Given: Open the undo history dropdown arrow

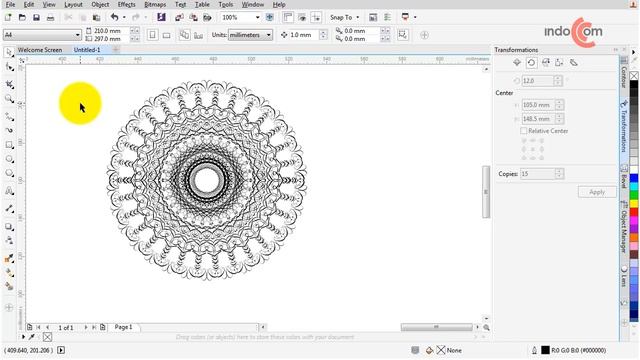Looking at the screenshot, I should click(x=124, y=17).
